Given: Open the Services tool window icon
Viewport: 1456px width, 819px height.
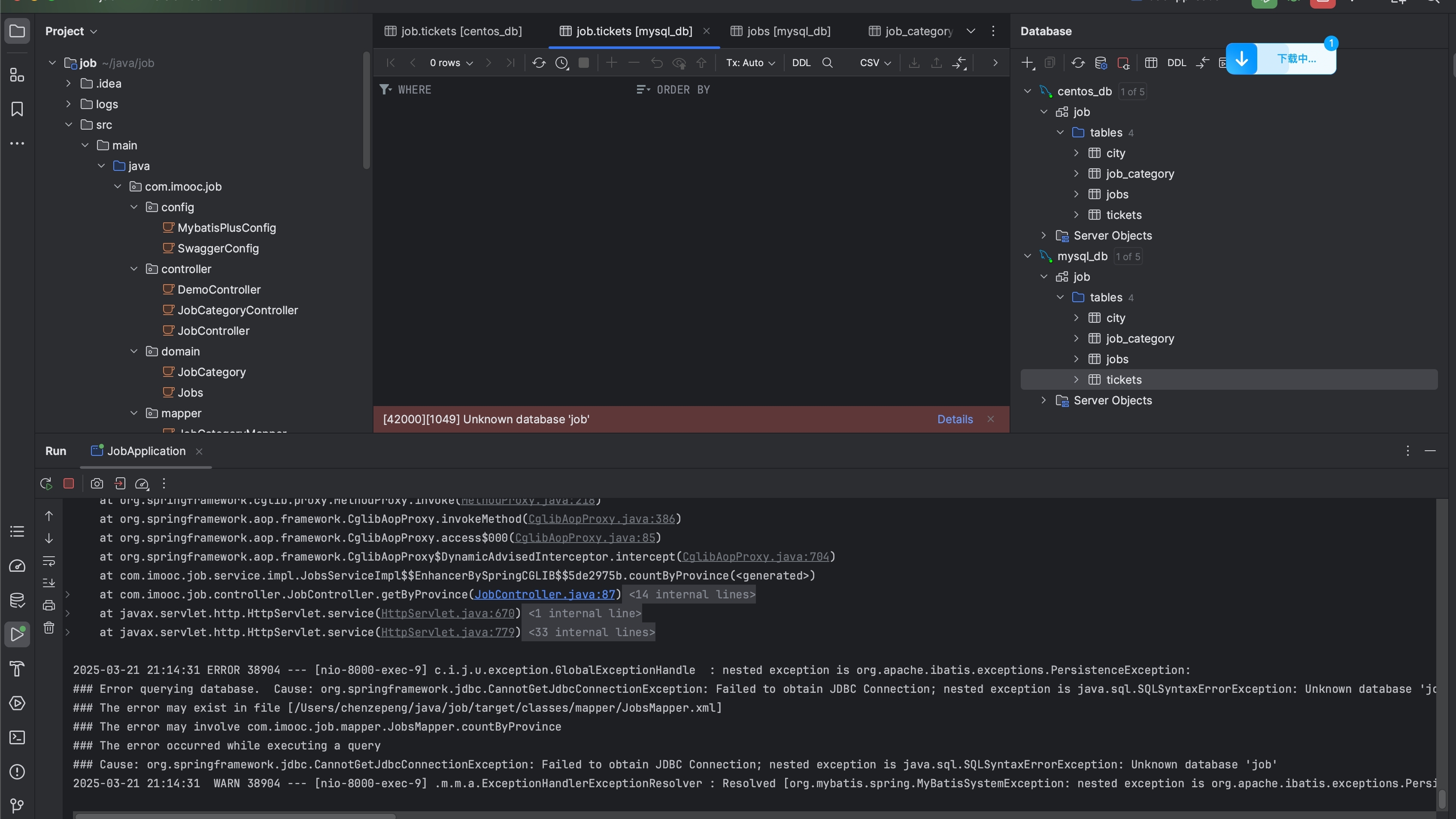Looking at the screenshot, I should click(17, 703).
